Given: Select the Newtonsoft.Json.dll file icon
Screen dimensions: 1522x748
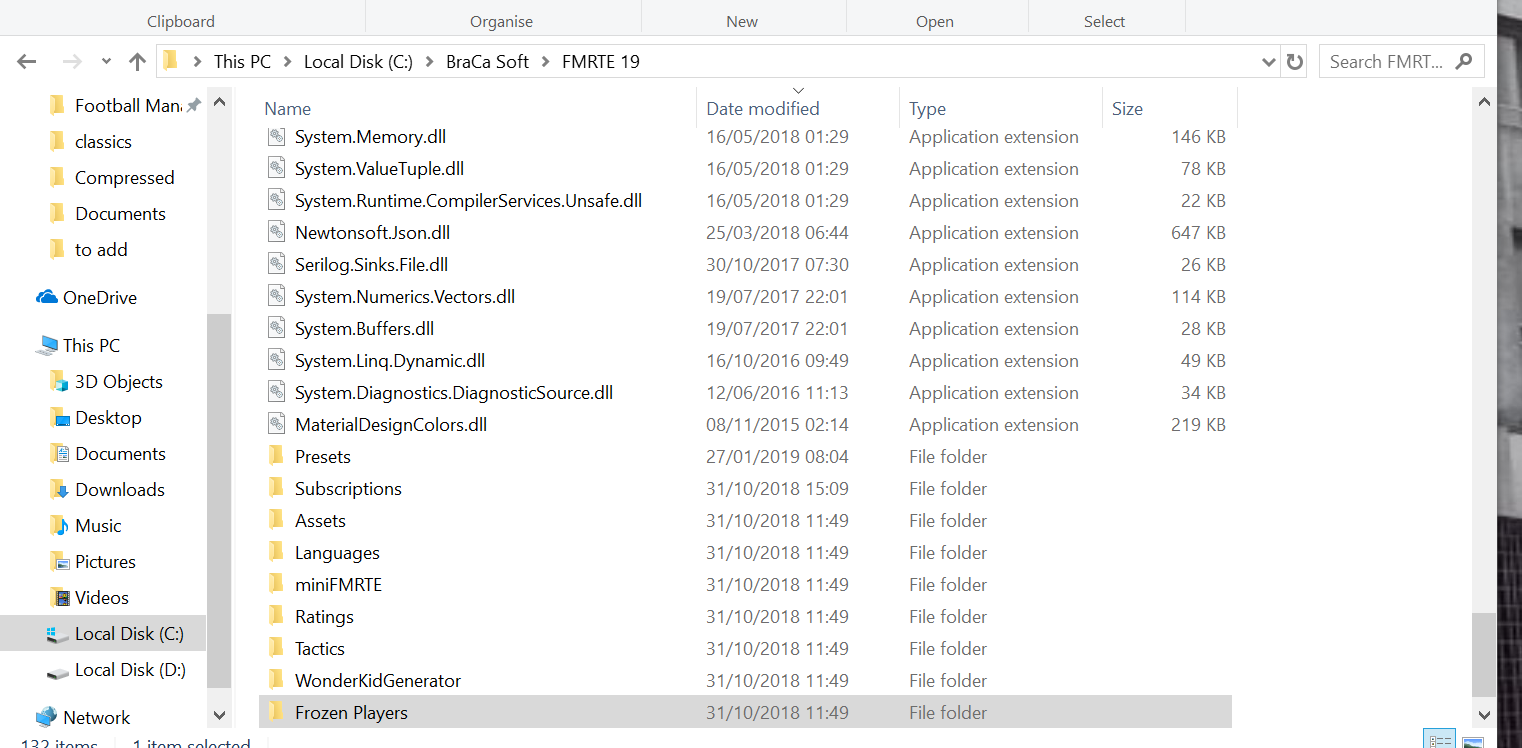Looking at the screenshot, I should 276,233.
